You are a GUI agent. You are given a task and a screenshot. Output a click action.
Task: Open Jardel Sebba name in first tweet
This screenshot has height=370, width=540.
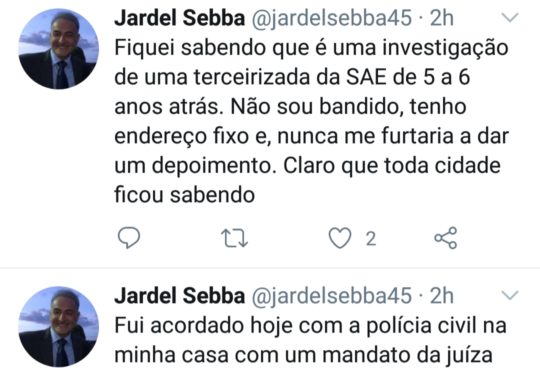point(179,18)
